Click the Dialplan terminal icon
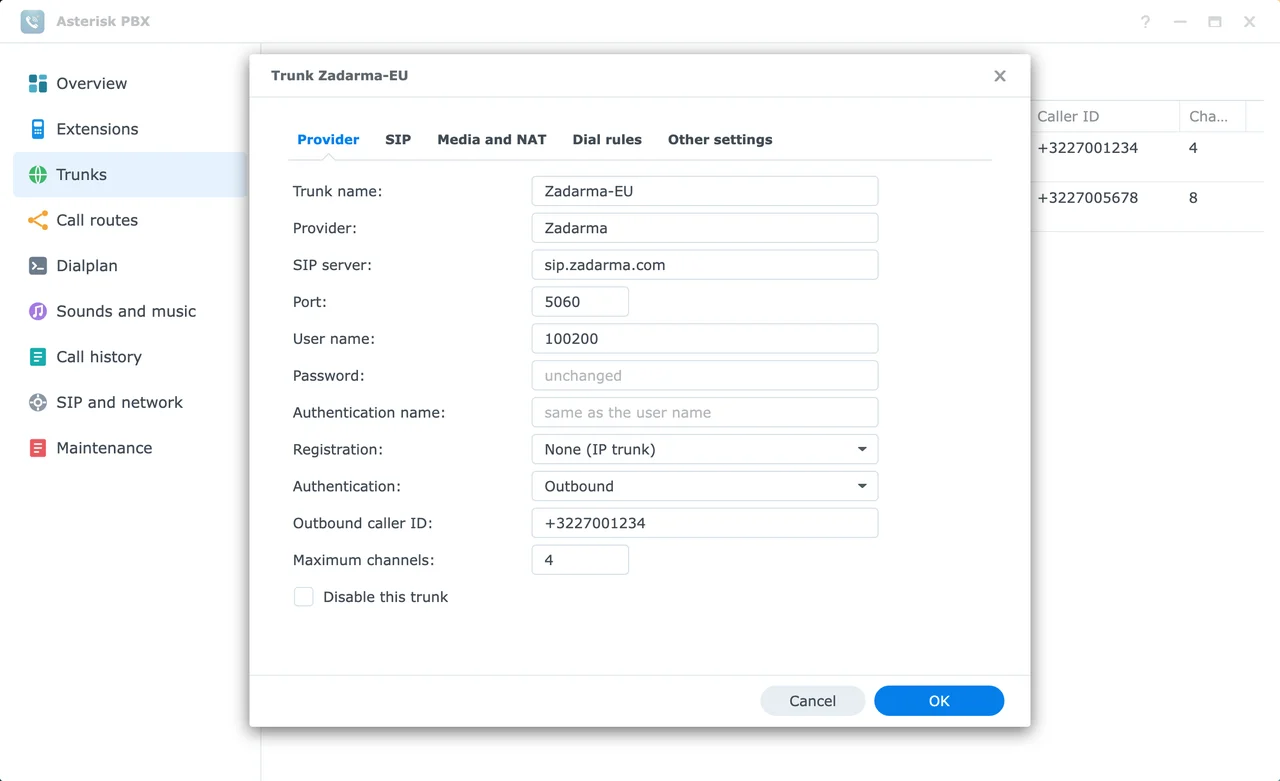The image size is (1280, 781). 38,266
